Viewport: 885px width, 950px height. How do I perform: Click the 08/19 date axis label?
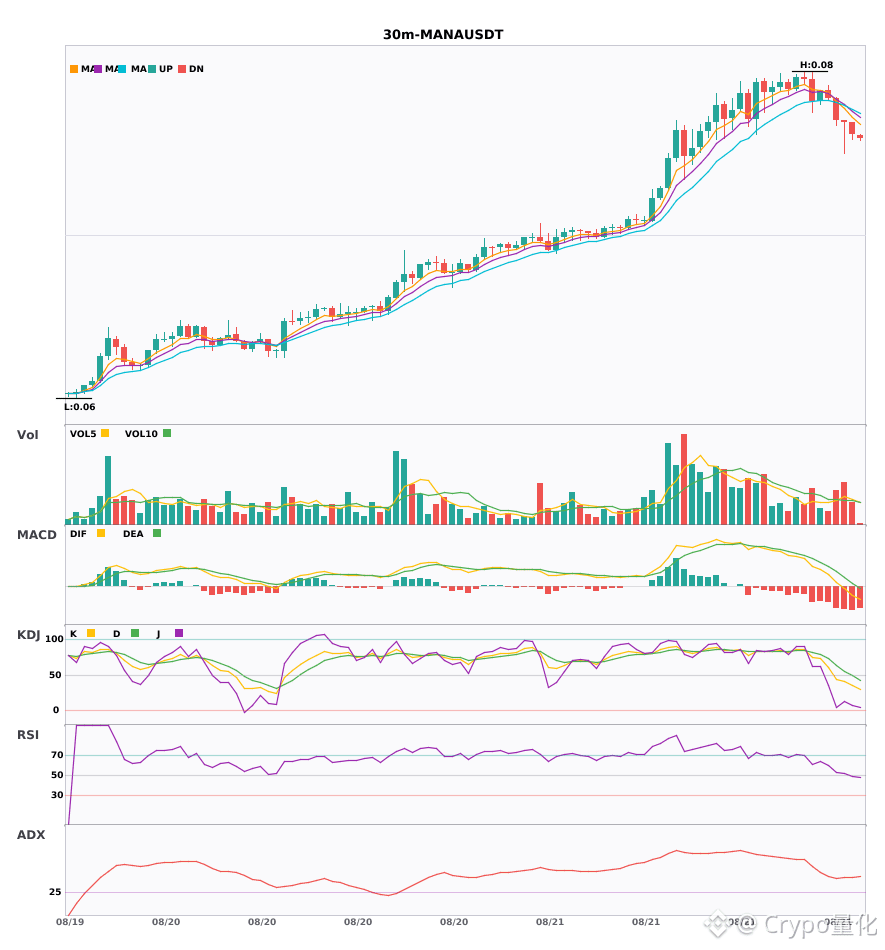[x=70, y=922]
